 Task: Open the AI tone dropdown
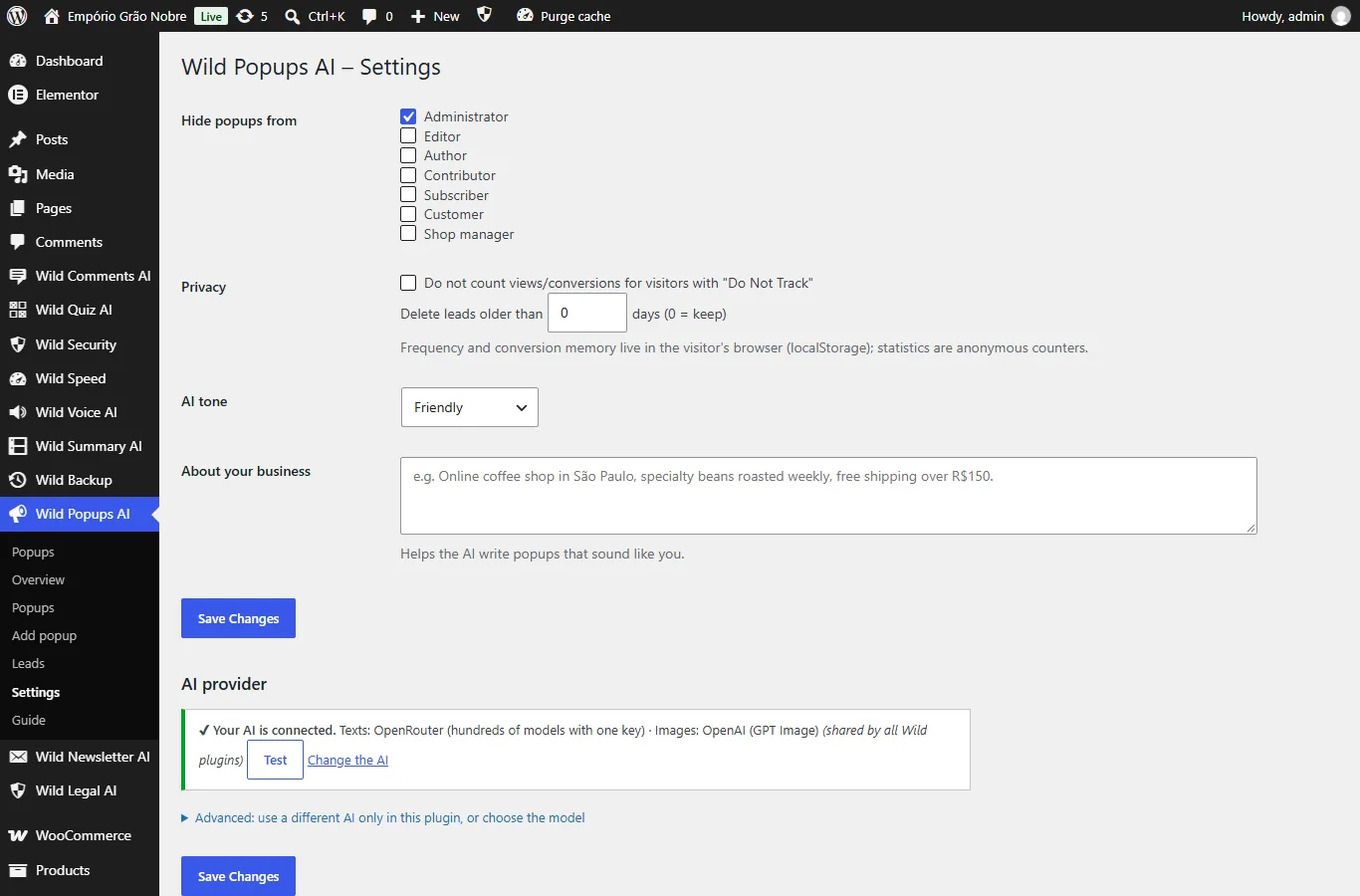click(x=470, y=407)
